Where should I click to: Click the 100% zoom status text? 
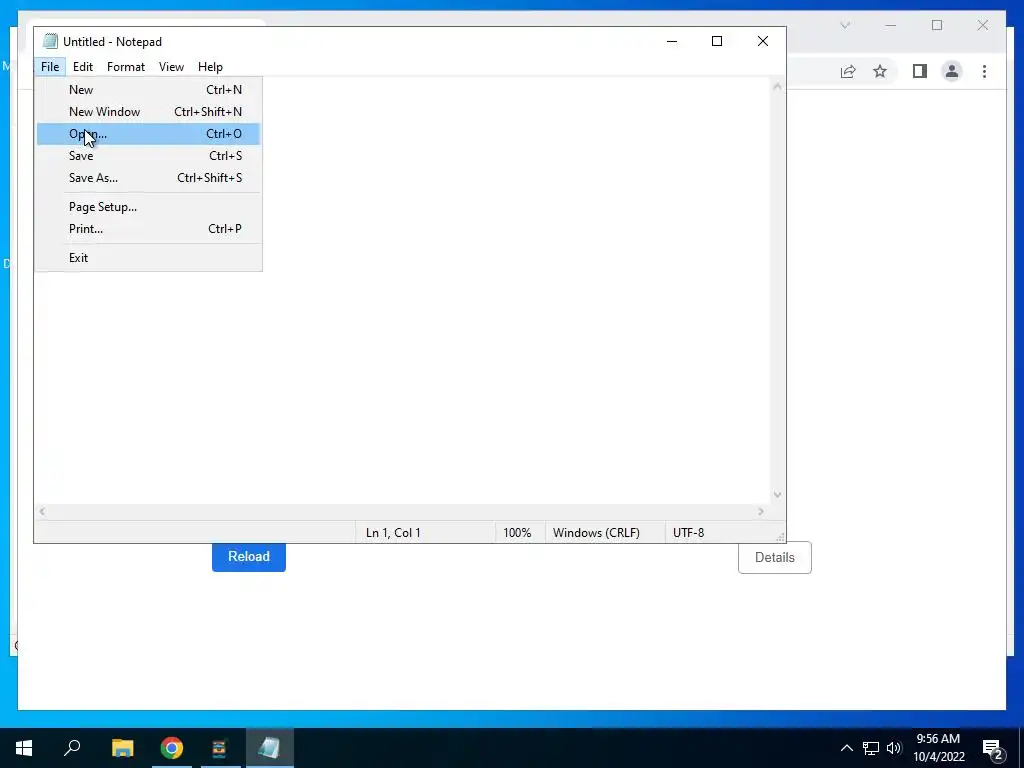517,533
